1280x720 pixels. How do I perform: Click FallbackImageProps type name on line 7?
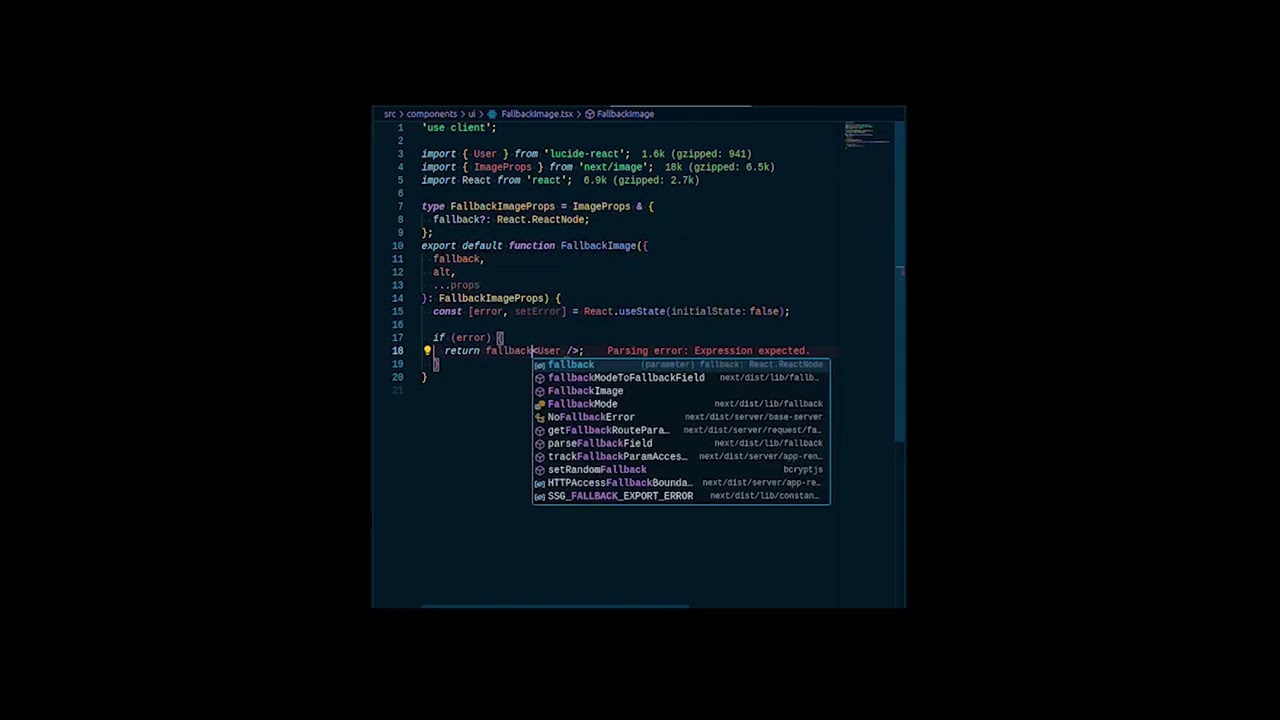tap(502, 206)
